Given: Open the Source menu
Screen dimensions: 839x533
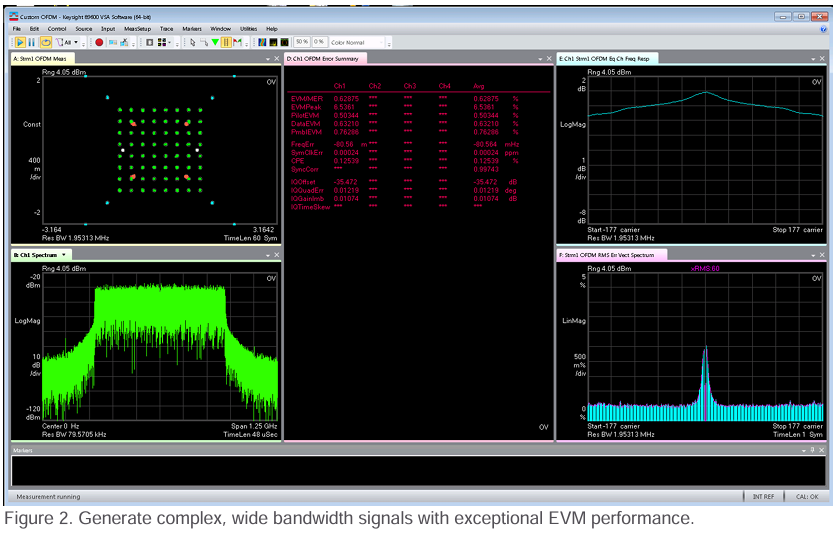Looking at the screenshot, I should coord(83,29).
